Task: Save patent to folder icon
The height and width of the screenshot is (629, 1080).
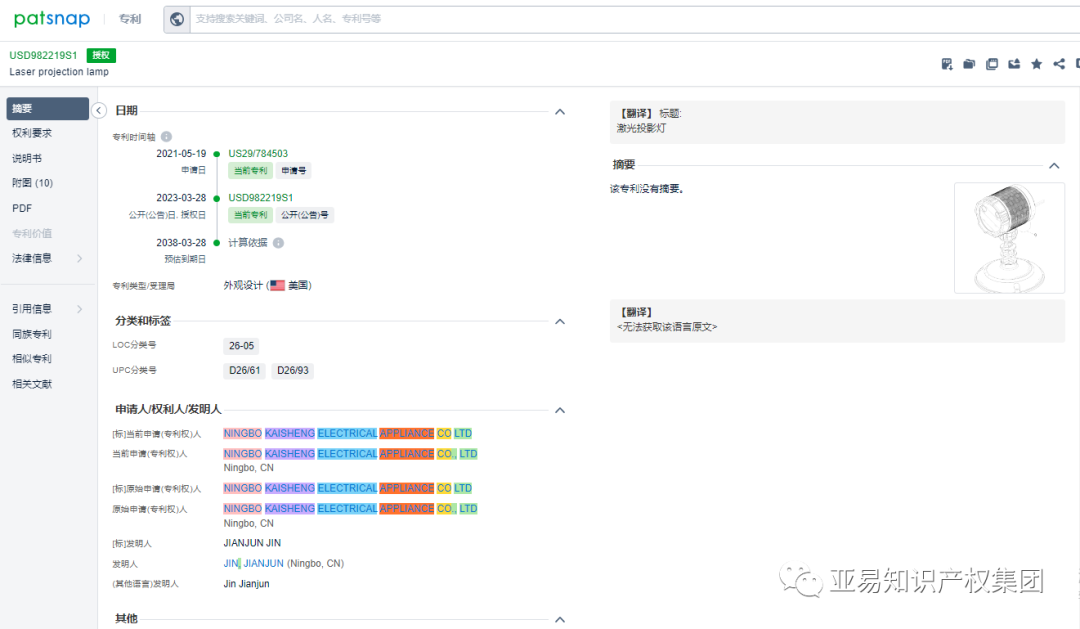Action: [969, 64]
